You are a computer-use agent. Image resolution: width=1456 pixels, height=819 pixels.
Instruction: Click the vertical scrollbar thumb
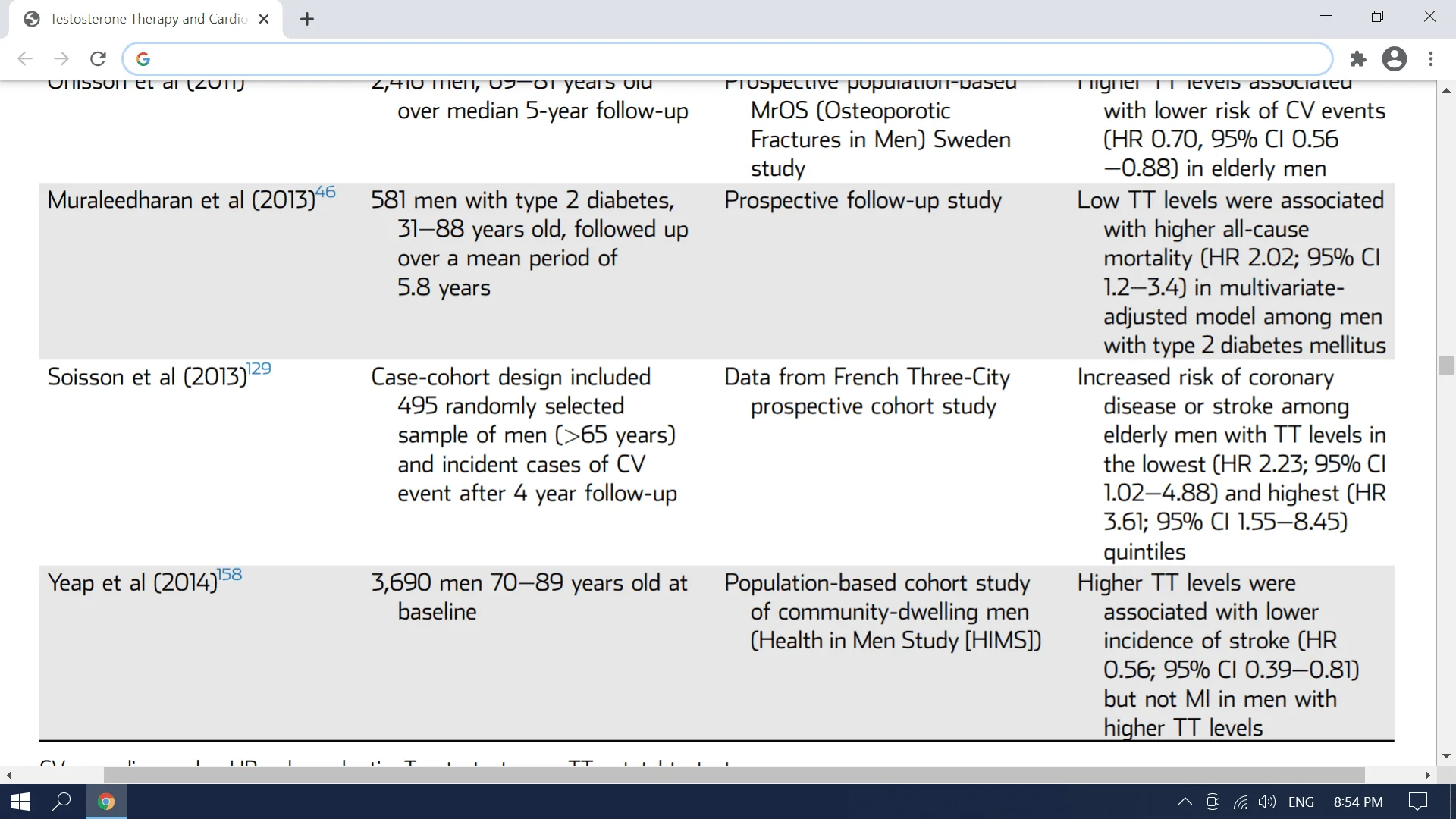tap(1447, 366)
